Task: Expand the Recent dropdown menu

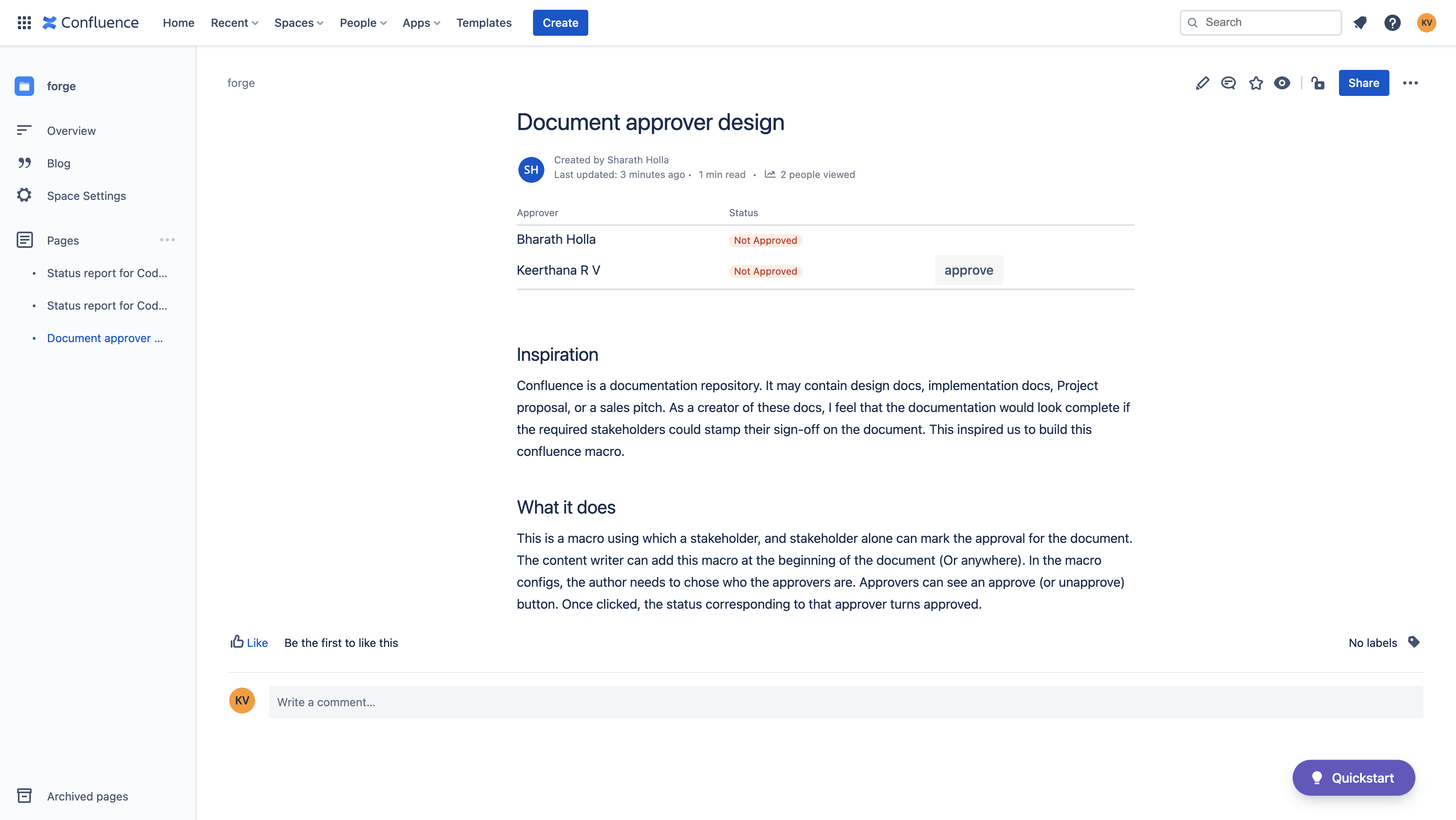Action: (x=234, y=23)
